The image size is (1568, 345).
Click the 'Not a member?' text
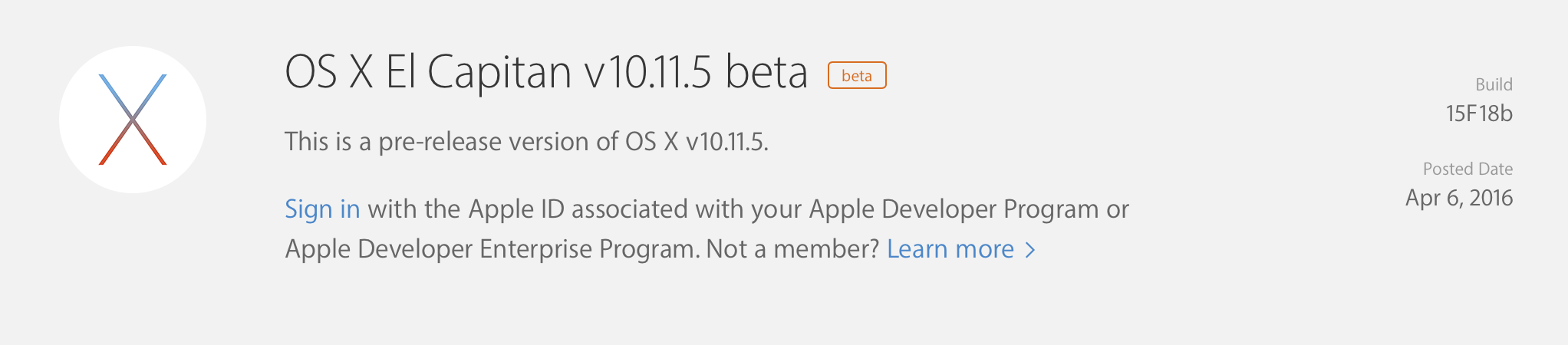(x=792, y=249)
